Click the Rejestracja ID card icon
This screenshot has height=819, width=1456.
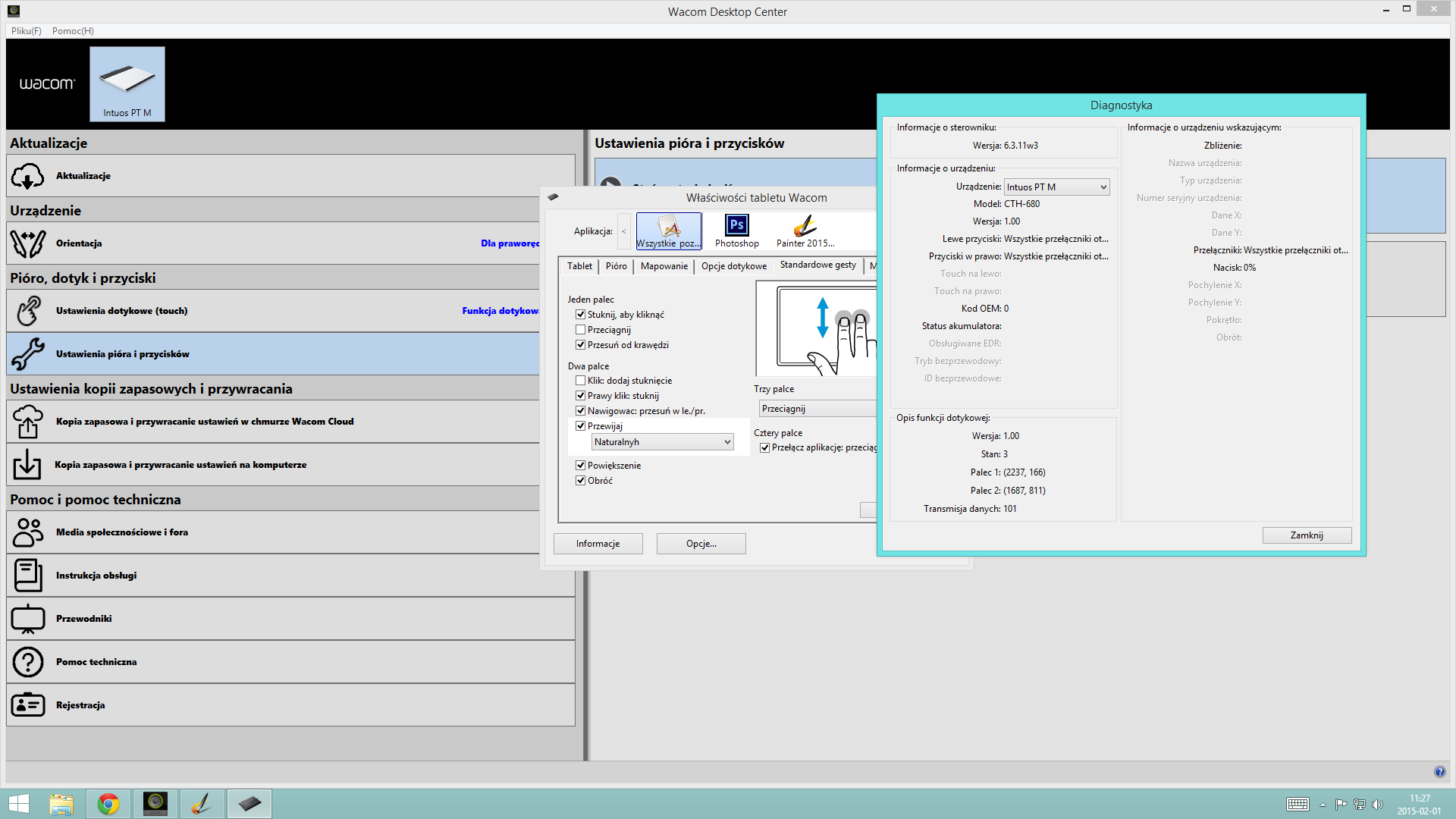point(28,705)
